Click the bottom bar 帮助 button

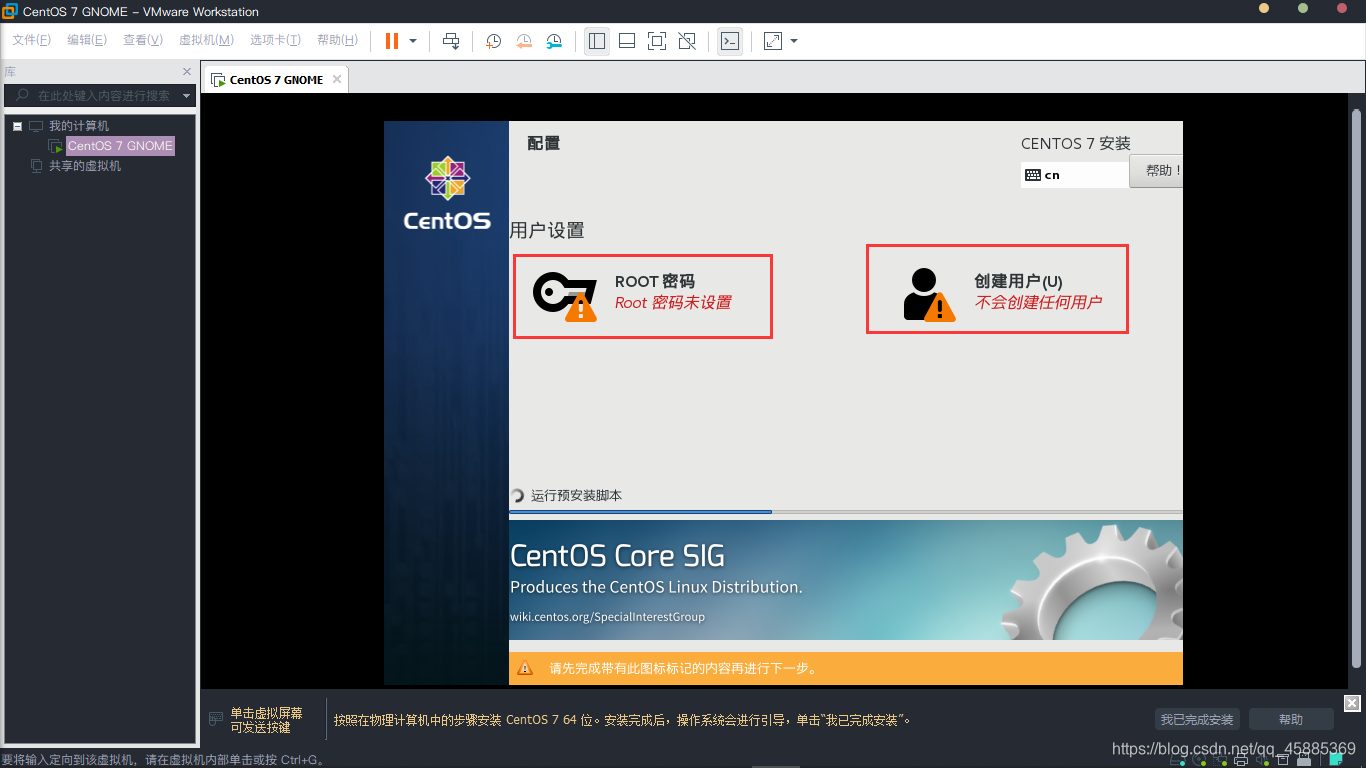click(1291, 720)
